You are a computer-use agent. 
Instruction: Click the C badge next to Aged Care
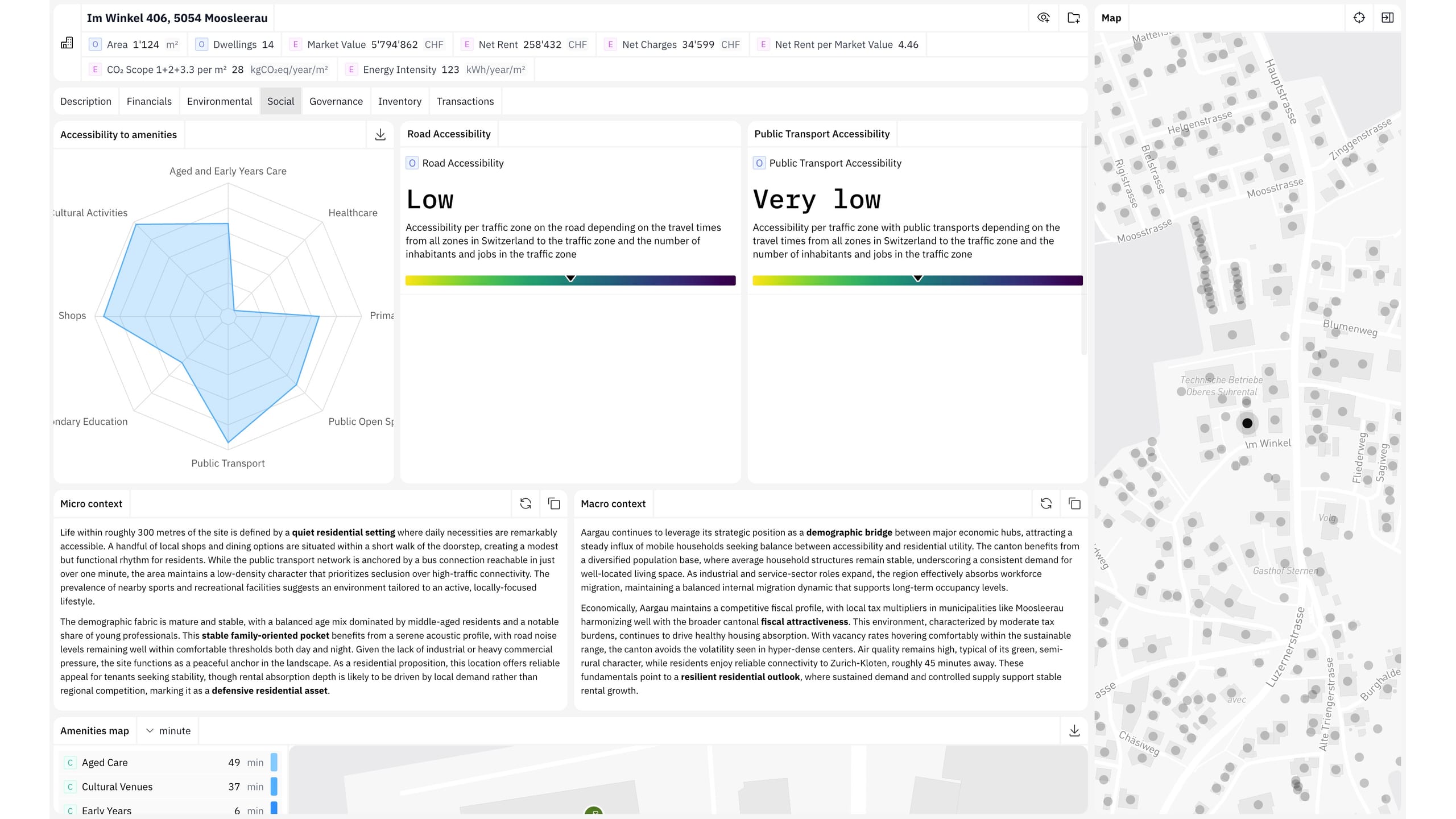(70, 763)
